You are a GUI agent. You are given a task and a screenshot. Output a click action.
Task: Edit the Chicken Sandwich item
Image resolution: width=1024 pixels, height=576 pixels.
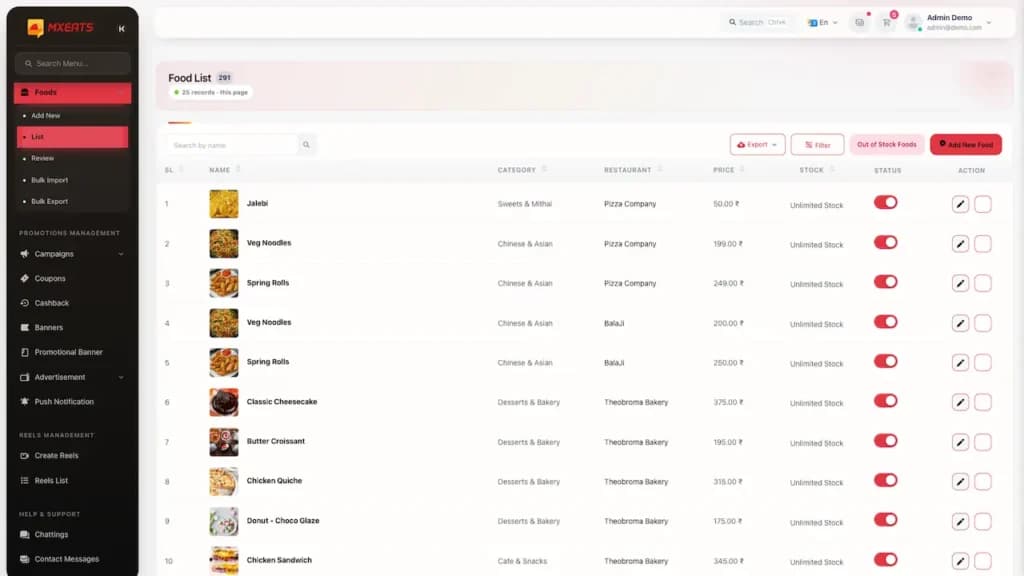[x=960, y=561]
